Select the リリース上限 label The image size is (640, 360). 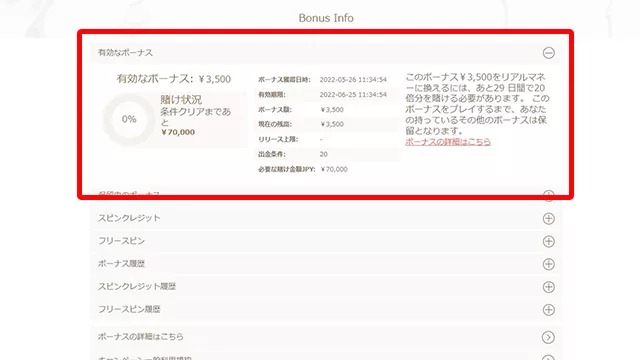point(278,139)
